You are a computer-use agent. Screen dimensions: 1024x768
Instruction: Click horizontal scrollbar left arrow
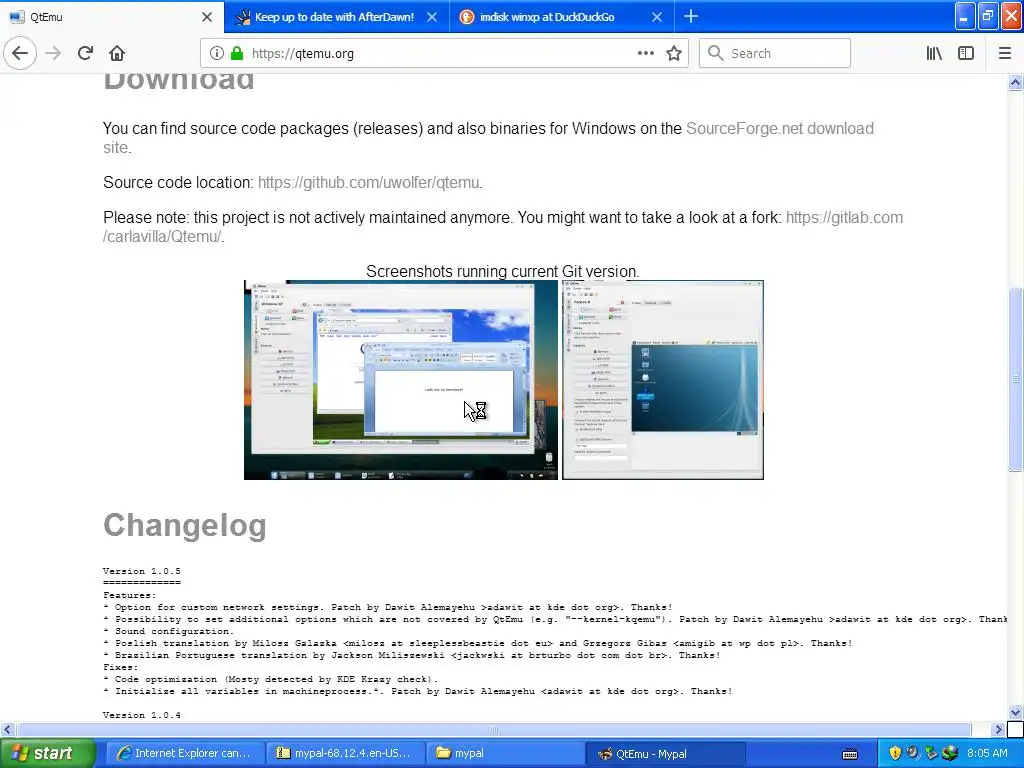[x=7, y=729]
